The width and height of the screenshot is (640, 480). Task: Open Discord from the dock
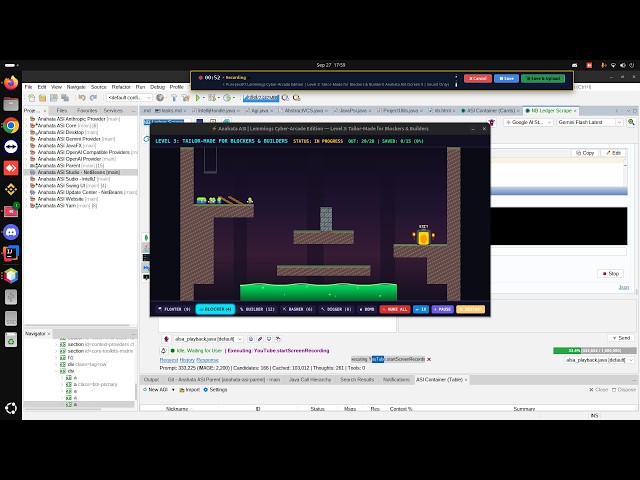pos(11,232)
